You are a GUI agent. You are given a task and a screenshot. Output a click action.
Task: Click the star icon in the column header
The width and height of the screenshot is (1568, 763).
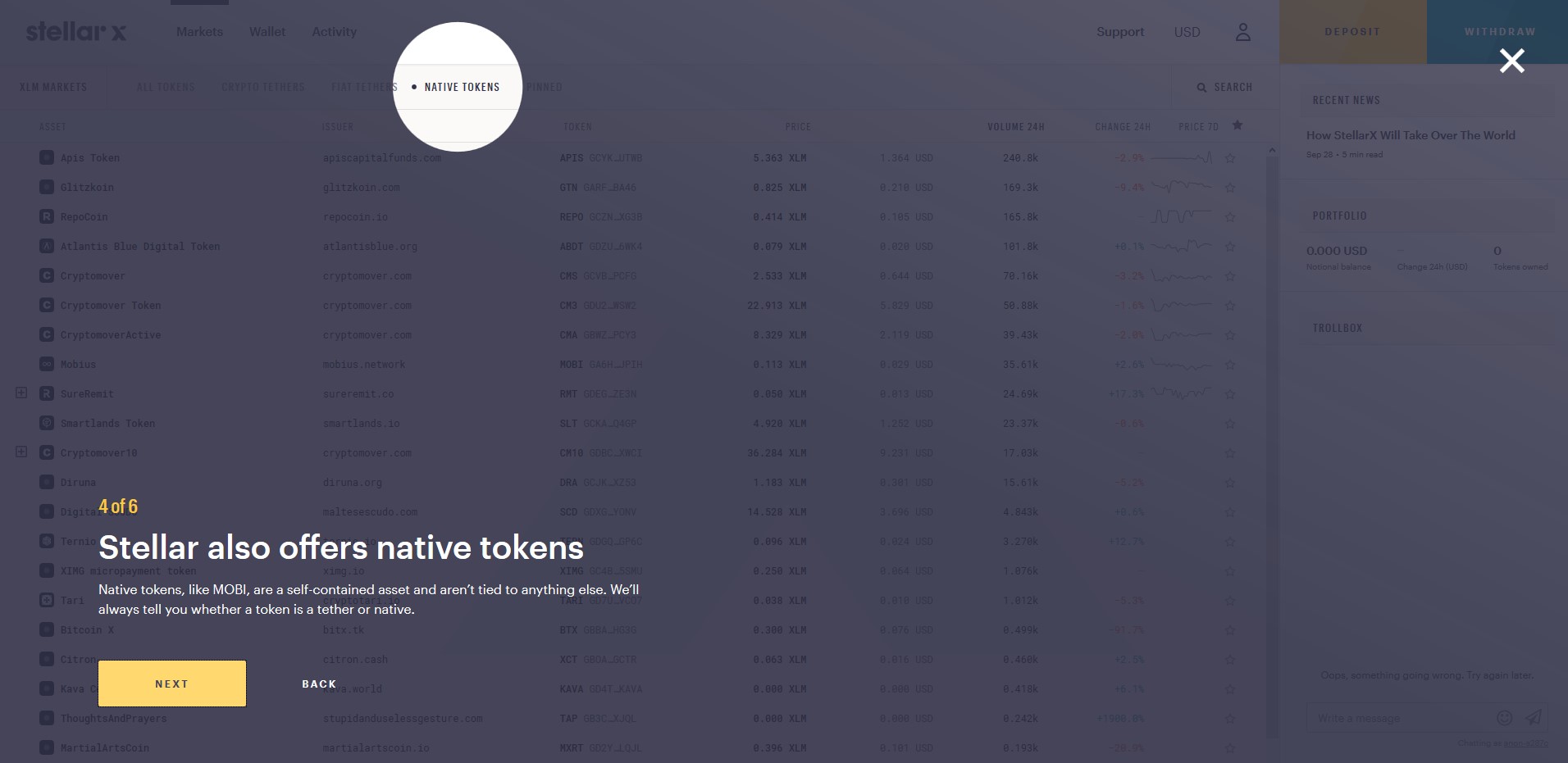[x=1238, y=125]
